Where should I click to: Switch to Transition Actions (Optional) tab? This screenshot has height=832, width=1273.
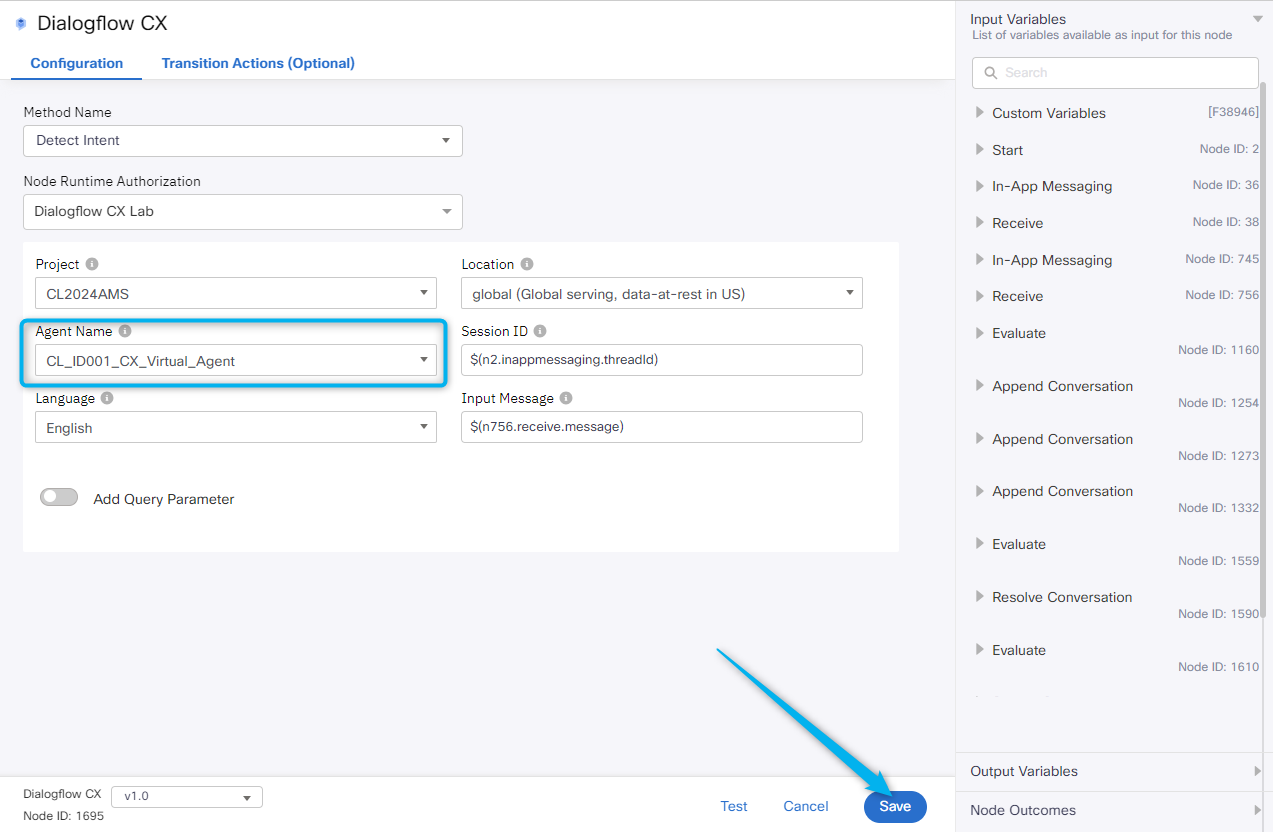258,63
